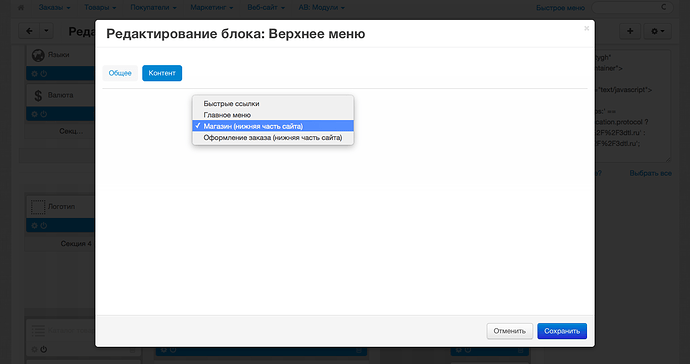The height and width of the screenshot is (364, 690).
Task: Open the Веб-сайт top menu
Action: click(x=266, y=7)
